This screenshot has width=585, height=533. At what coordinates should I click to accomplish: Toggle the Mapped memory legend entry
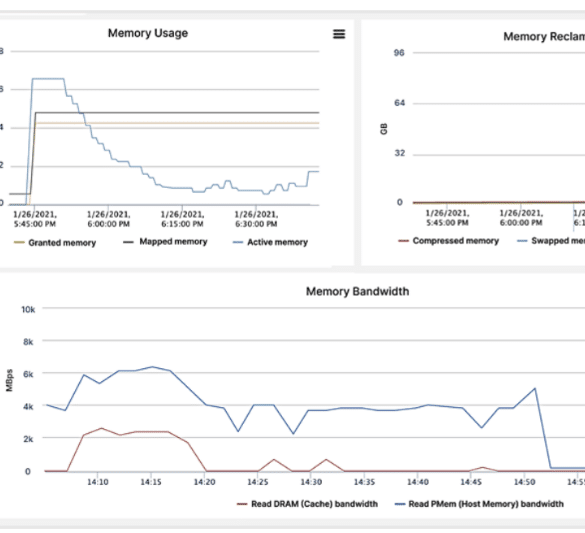coord(165,242)
